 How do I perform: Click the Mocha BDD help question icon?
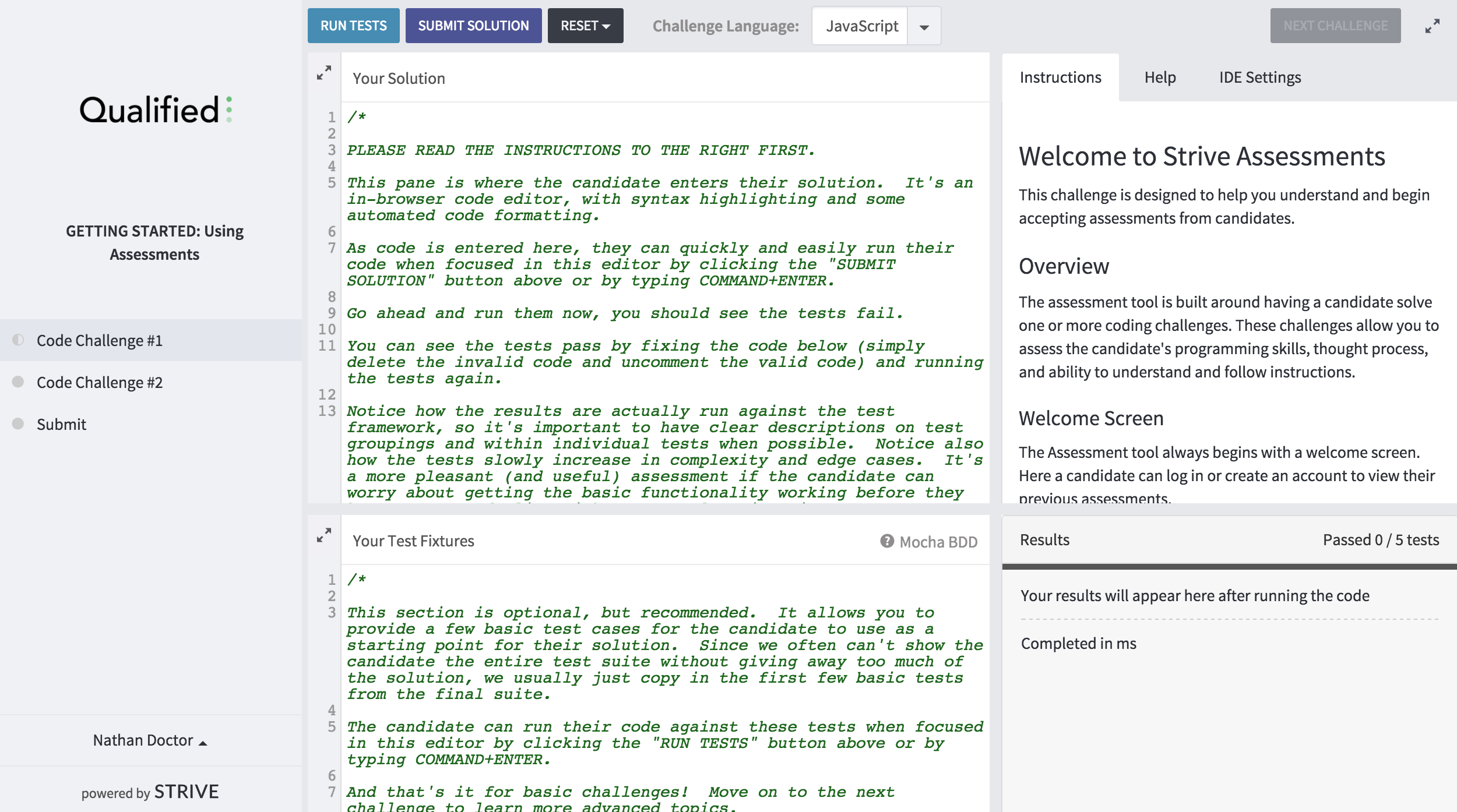click(886, 541)
